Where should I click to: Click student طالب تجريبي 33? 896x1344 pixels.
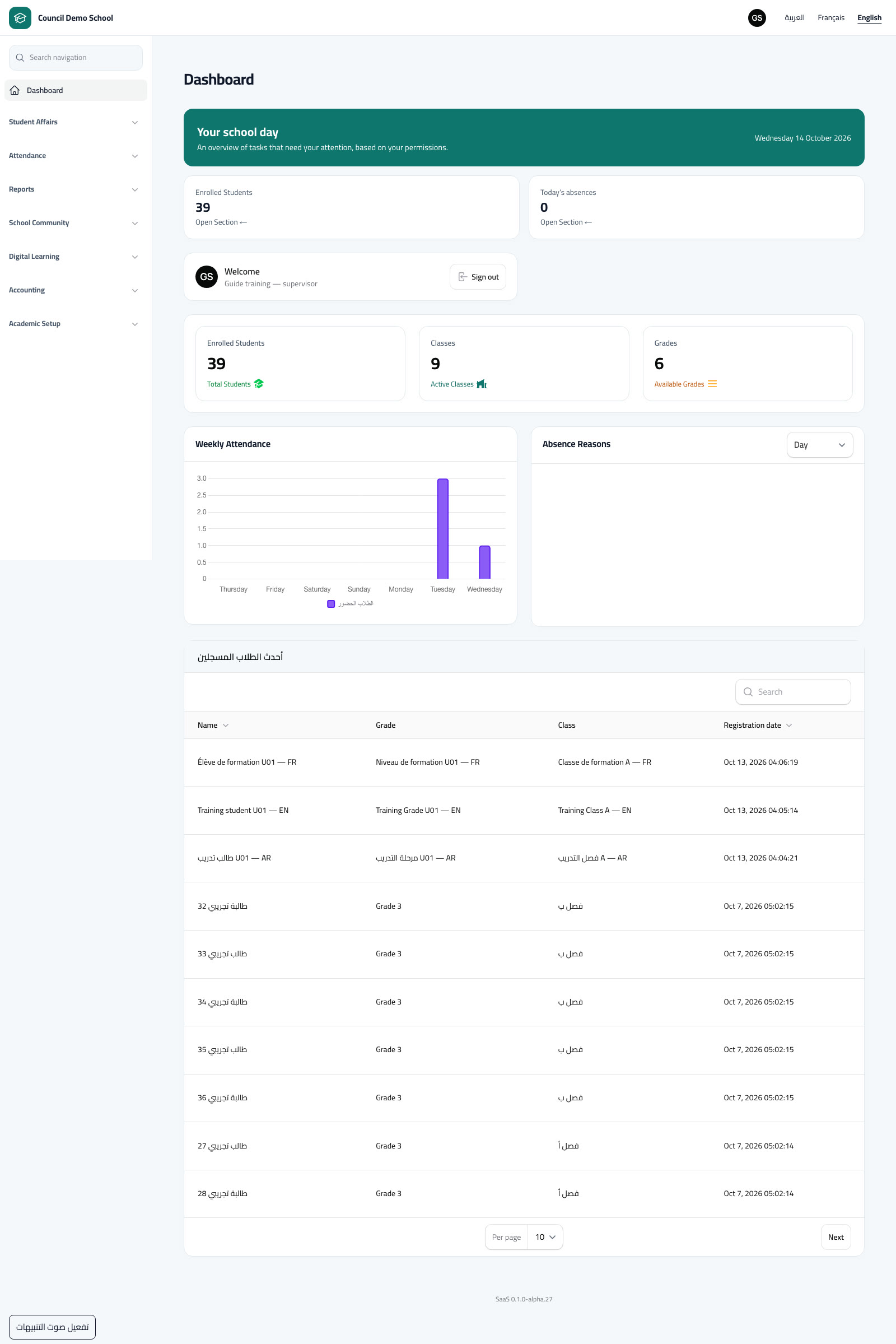pyautogui.click(x=222, y=954)
